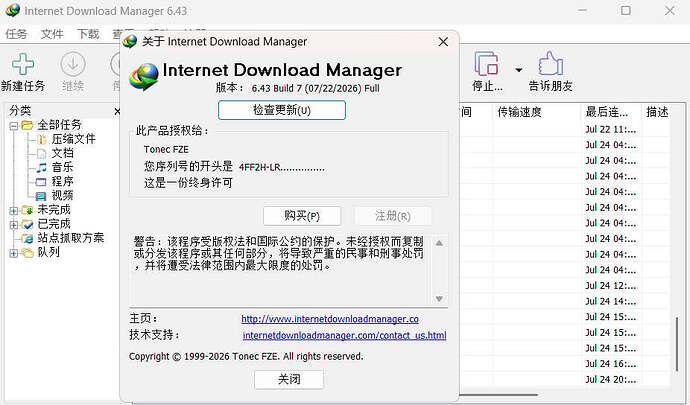
Task: Click the New Task (新建任务) plus icon
Action: [x=23, y=64]
